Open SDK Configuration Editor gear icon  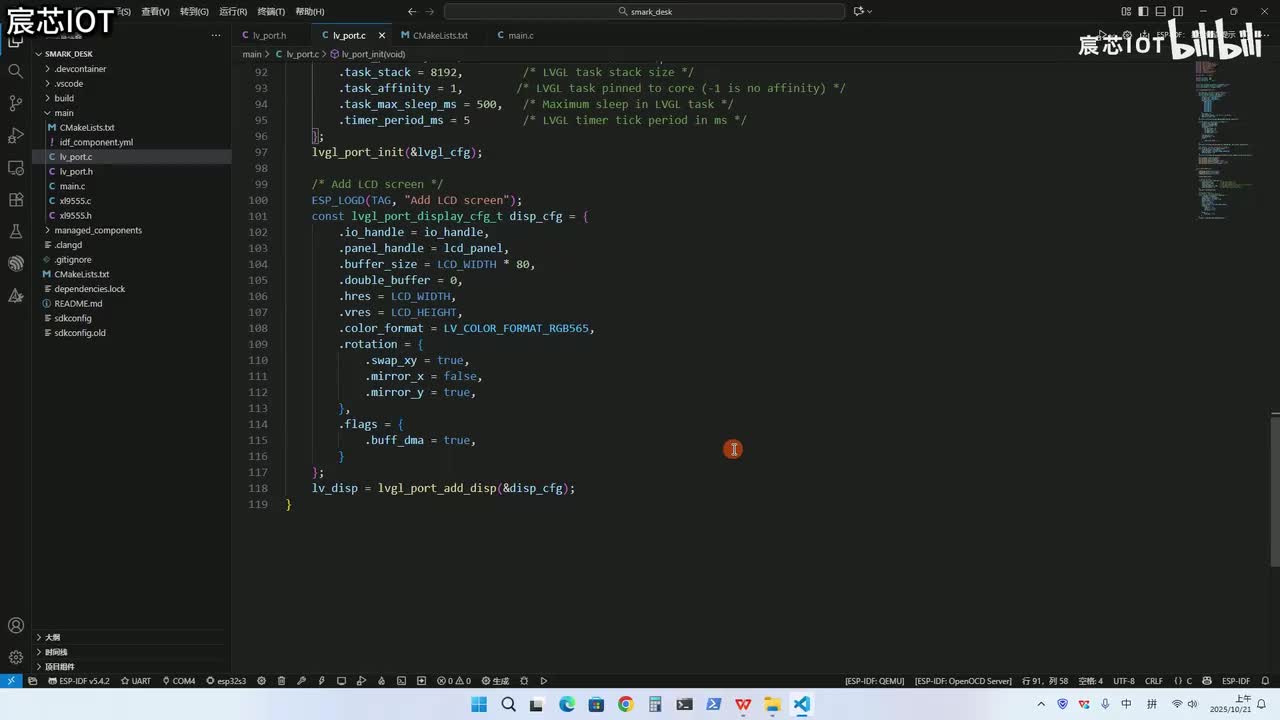click(x=262, y=681)
